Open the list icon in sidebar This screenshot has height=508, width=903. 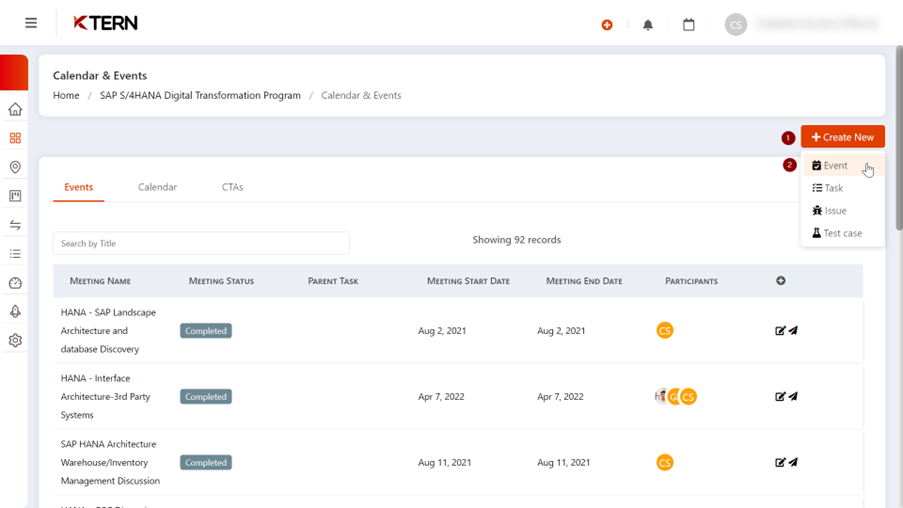click(16, 254)
